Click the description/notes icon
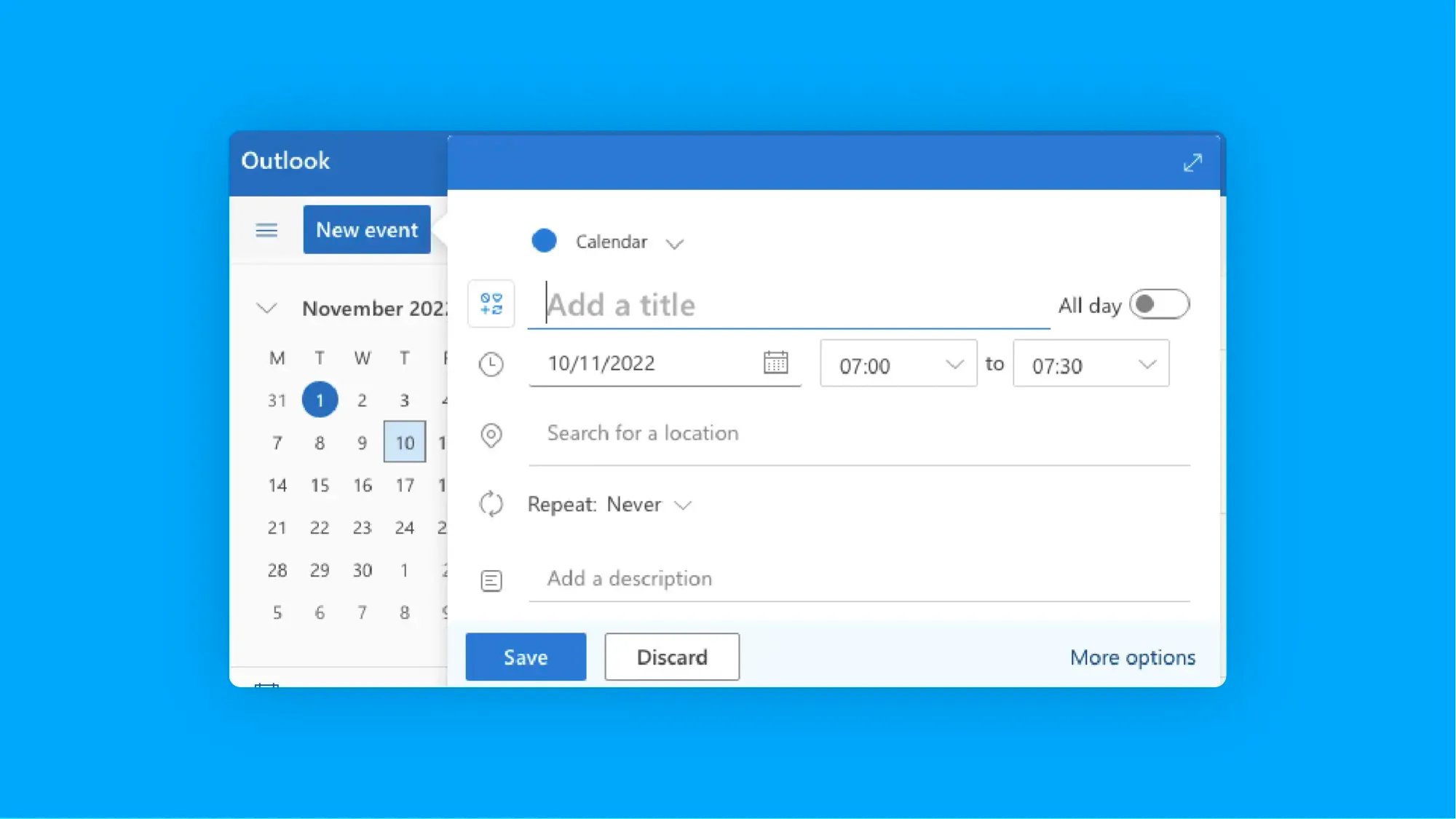Image resolution: width=1456 pixels, height=819 pixels. [491, 580]
